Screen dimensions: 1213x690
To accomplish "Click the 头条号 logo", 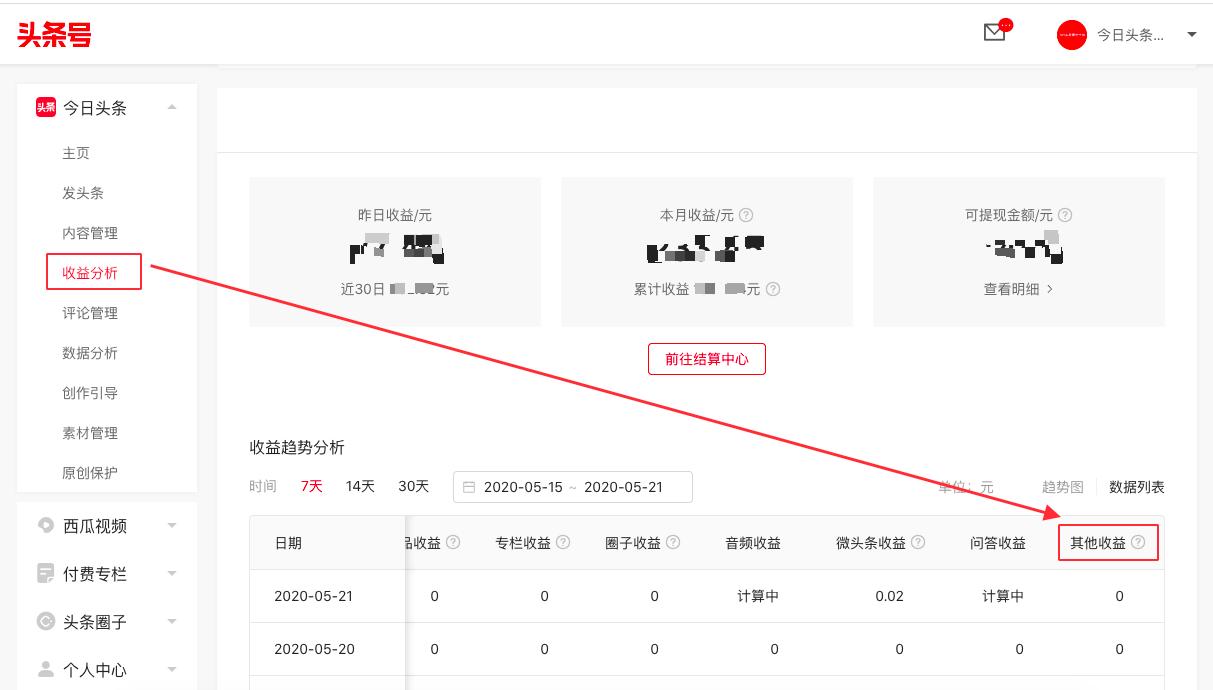I will [x=55, y=35].
